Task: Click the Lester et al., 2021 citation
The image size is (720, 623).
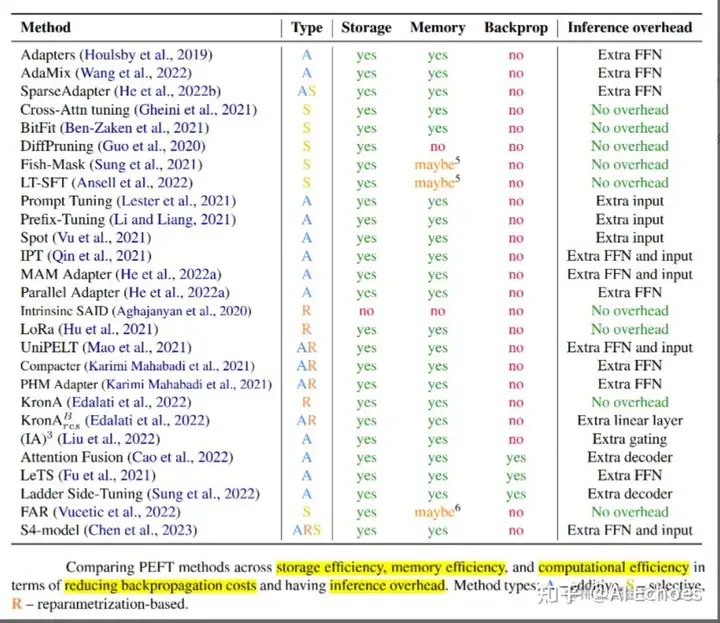Action: point(176,201)
